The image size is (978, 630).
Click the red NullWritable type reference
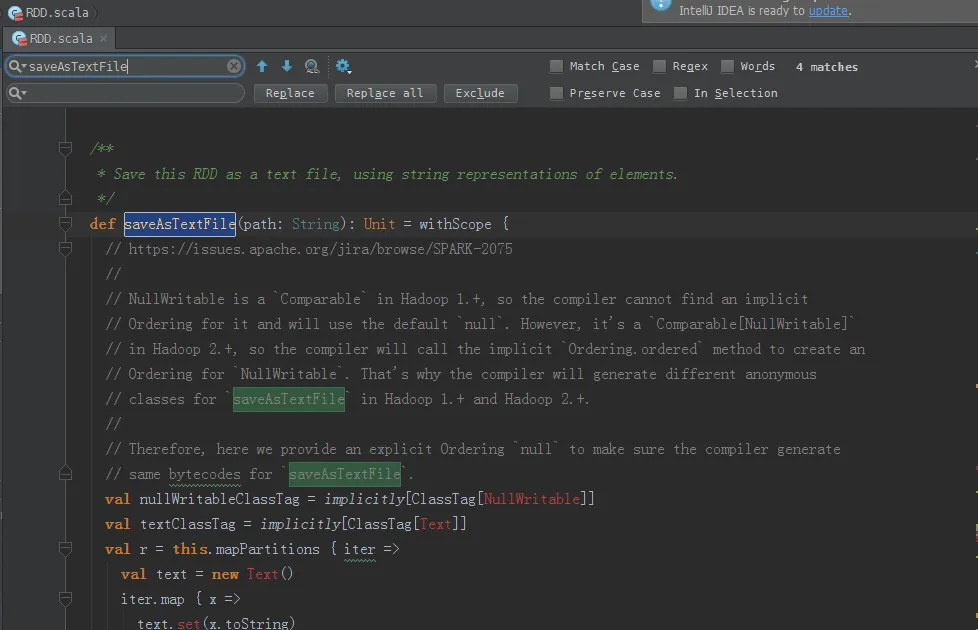click(x=531, y=499)
